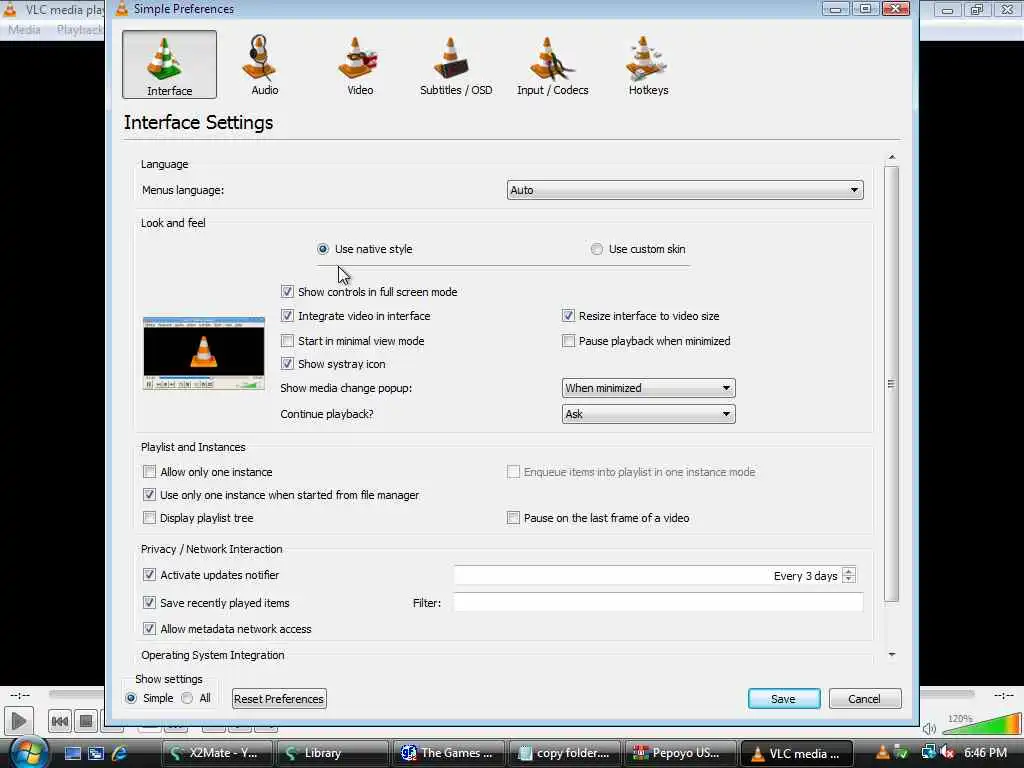Select the Interface preferences category
The width and height of the screenshot is (1024, 768).
pos(169,65)
